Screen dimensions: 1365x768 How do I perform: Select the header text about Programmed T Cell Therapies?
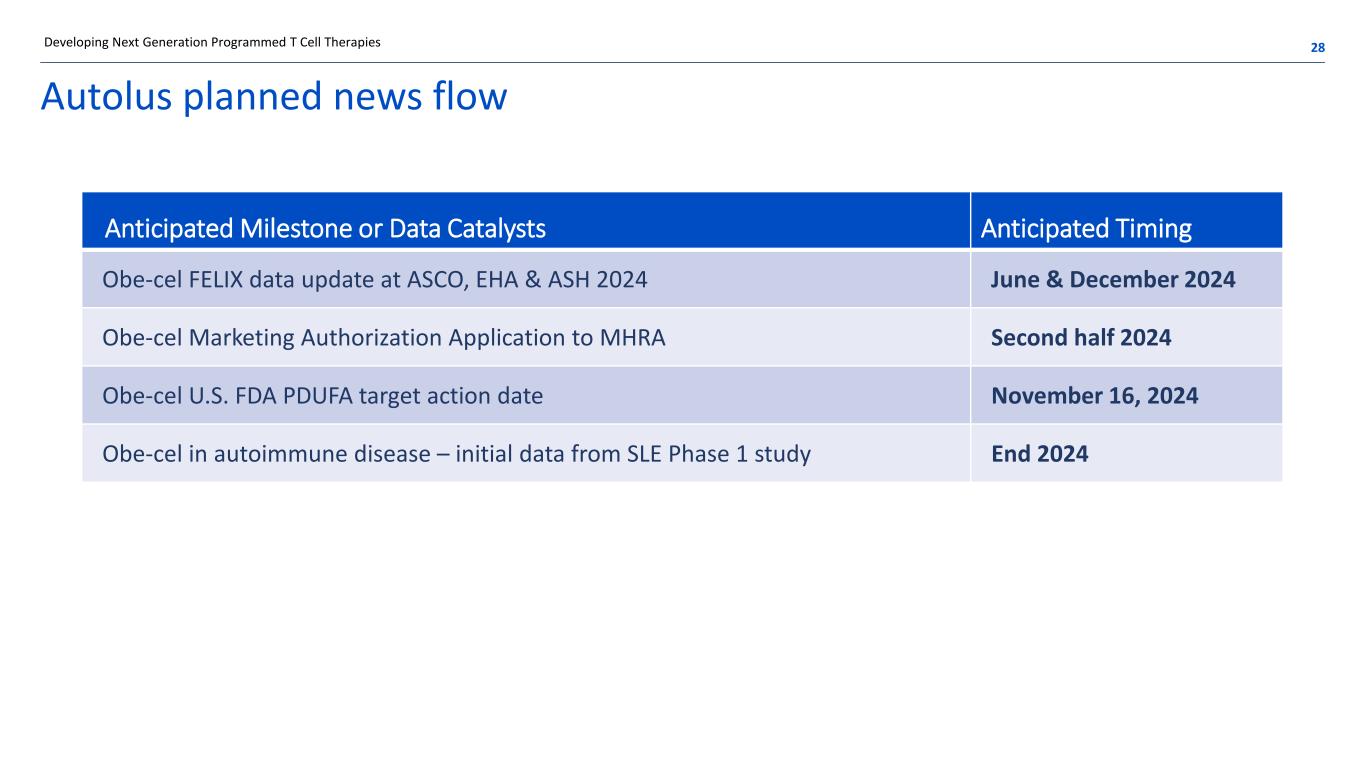point(212,42)
